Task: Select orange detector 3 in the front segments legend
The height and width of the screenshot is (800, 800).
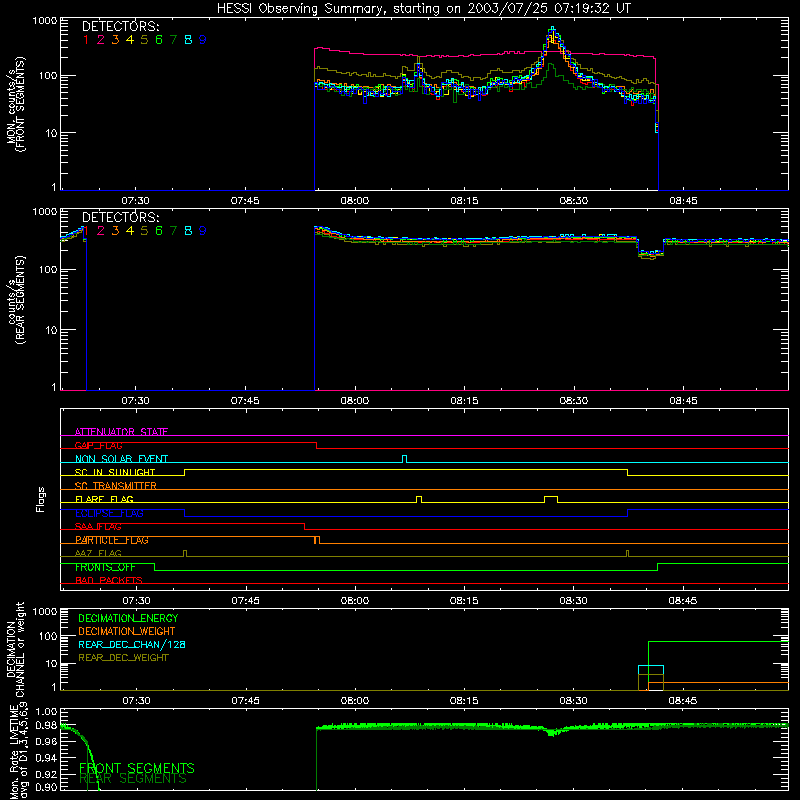Action: coord(115,40)
